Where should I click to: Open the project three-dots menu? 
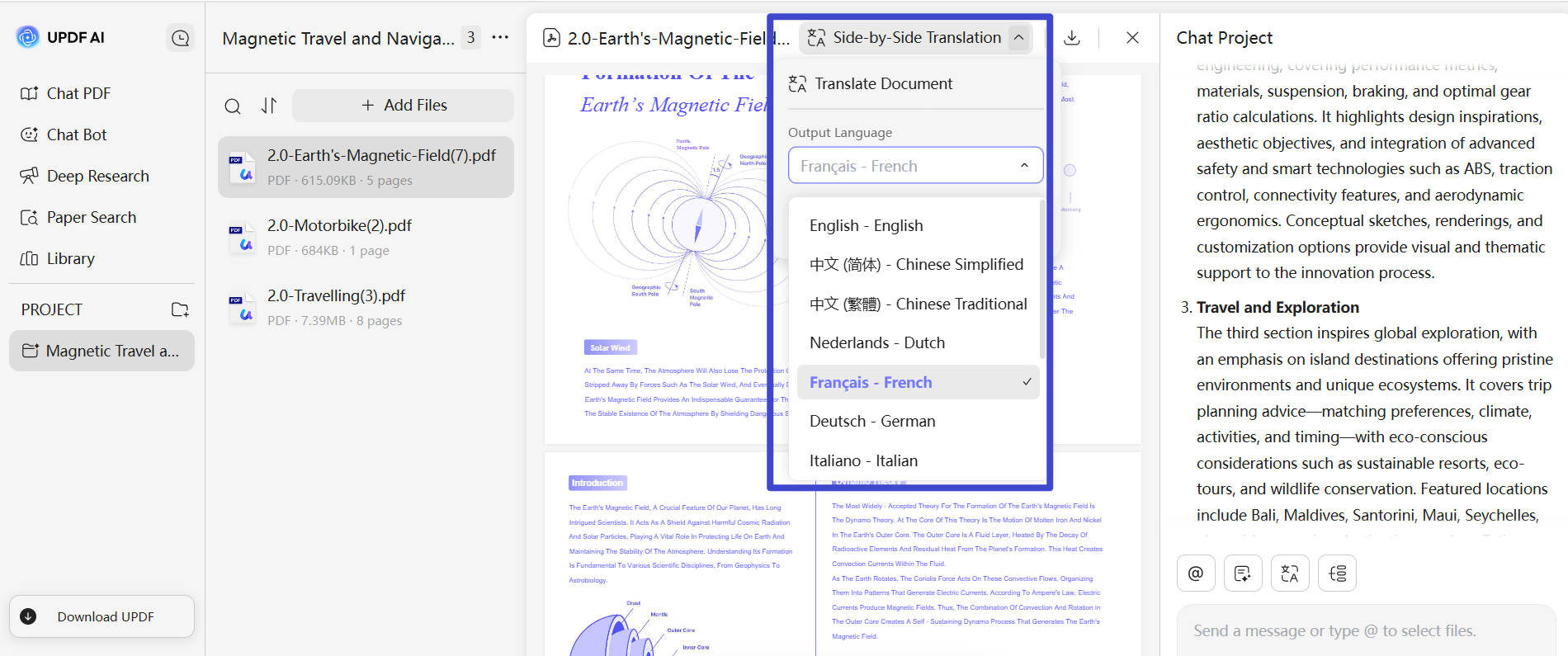[500, 38]
